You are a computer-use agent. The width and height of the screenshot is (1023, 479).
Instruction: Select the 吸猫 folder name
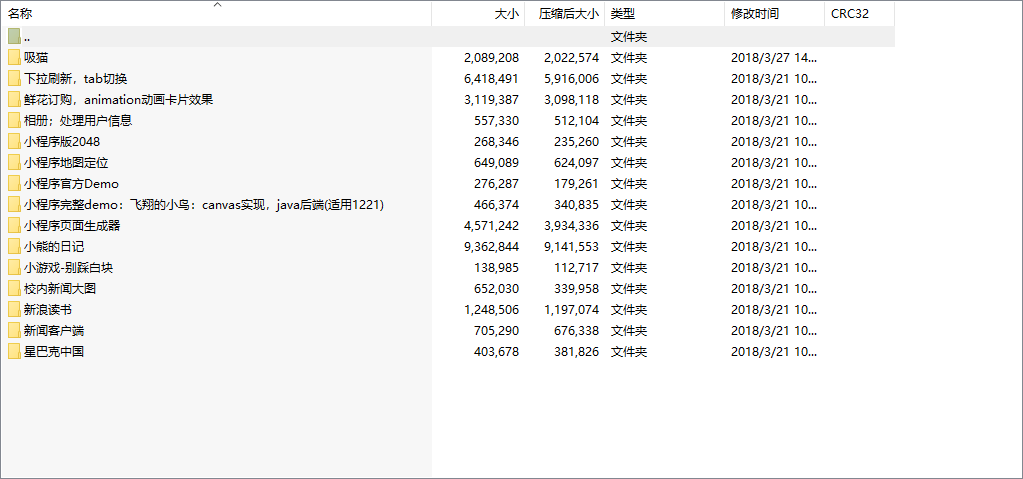pos(36,58)
